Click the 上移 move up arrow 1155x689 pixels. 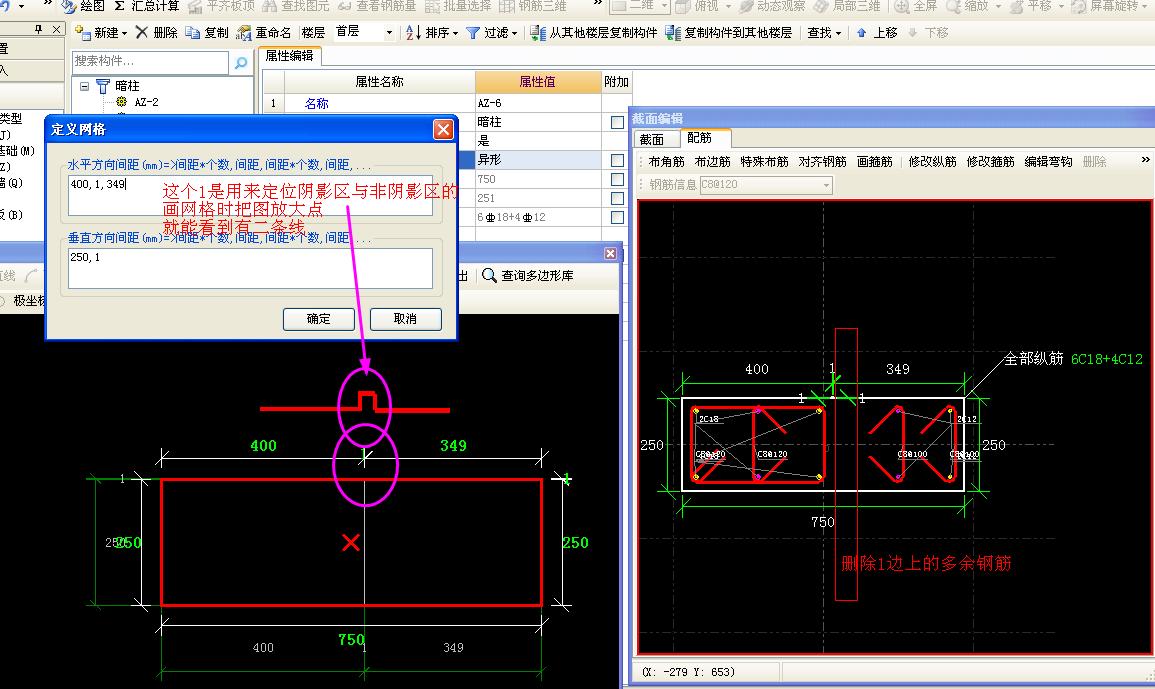(861, 32)
